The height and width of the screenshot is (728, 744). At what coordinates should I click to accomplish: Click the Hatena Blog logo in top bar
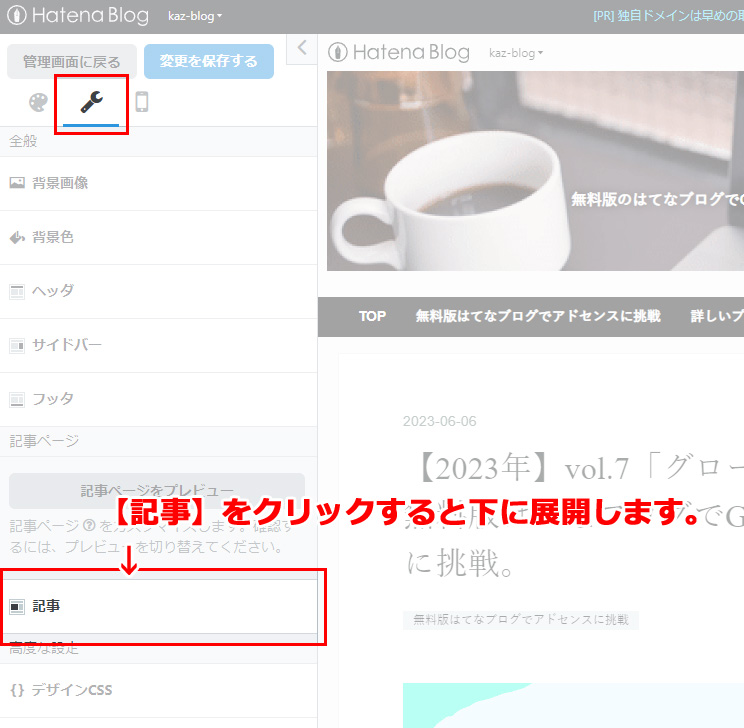click(x=78, y=16)
